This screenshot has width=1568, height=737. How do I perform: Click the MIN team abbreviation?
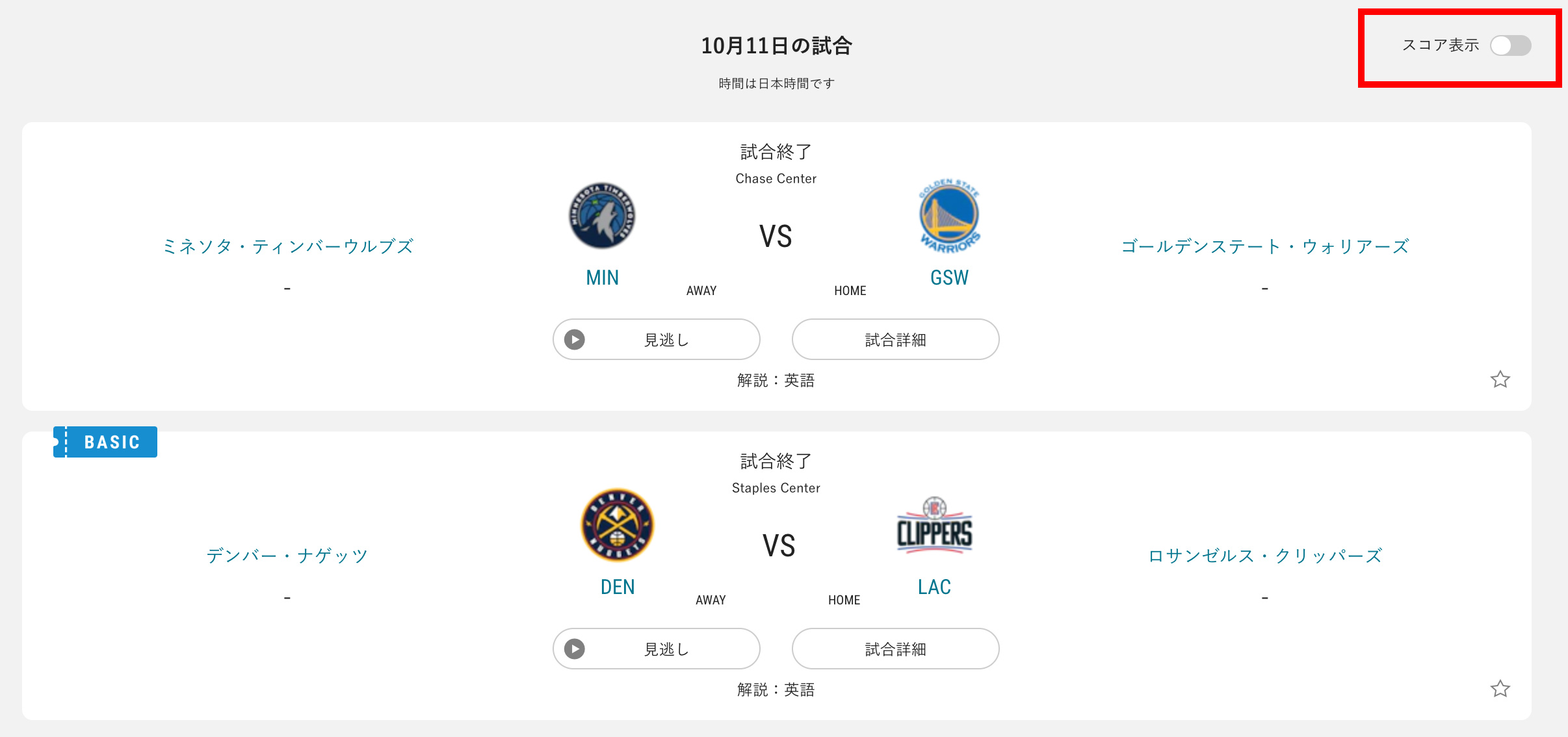click(602, 278)
